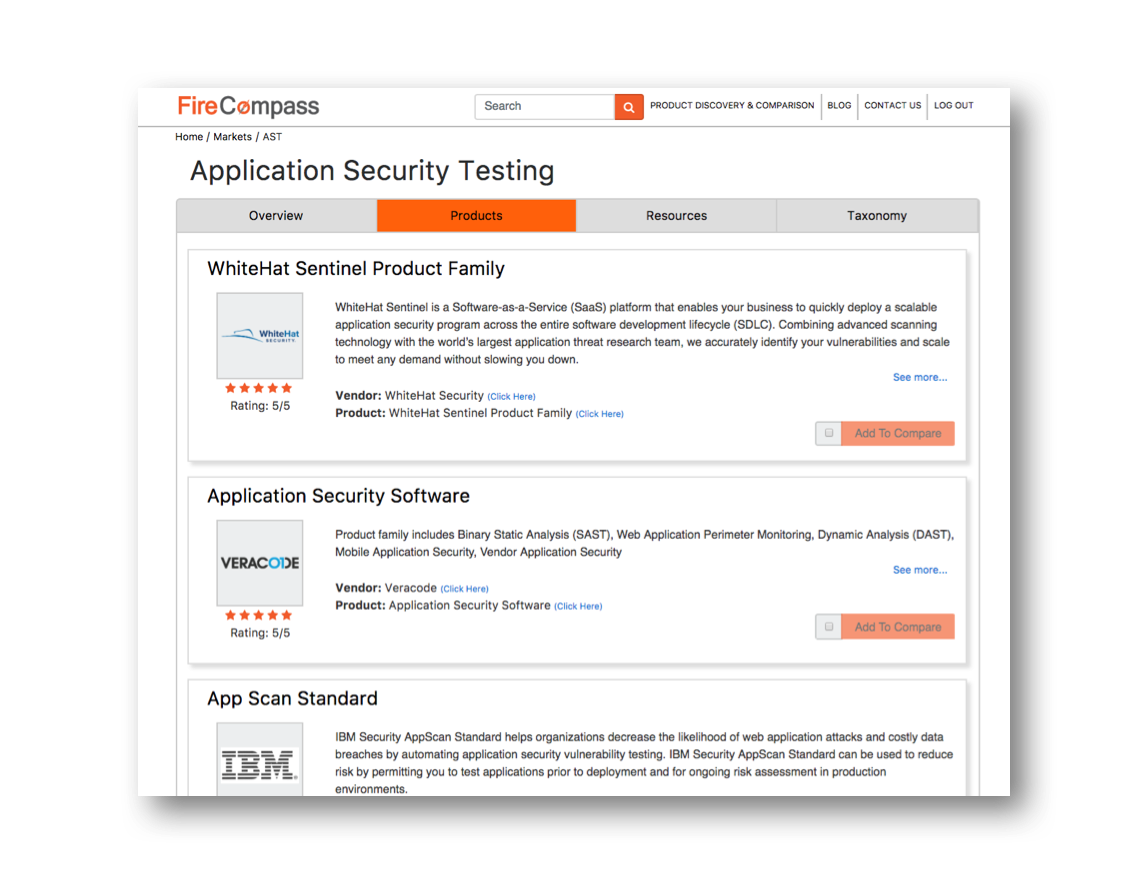
Task: Click the orange search magnifier button
Action: 629,107
